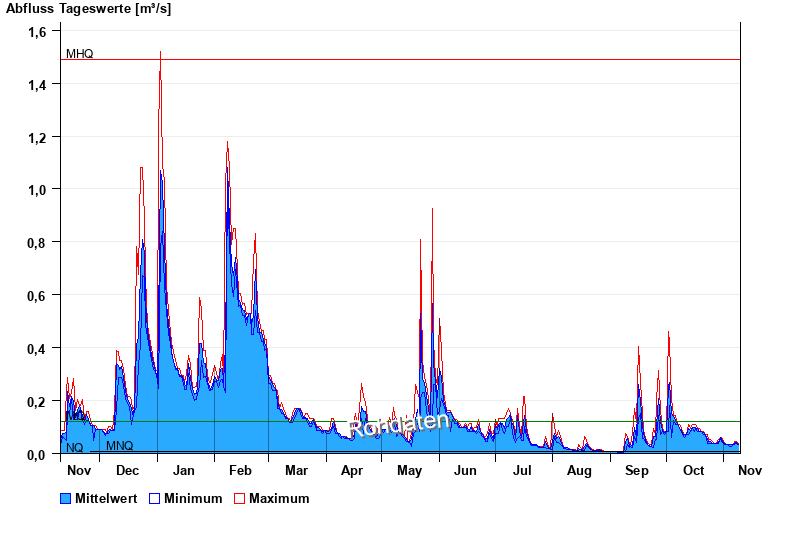Click the 1,0 y-axis tick label
This screenshot has height=550, width=800.
click(37, 190)
